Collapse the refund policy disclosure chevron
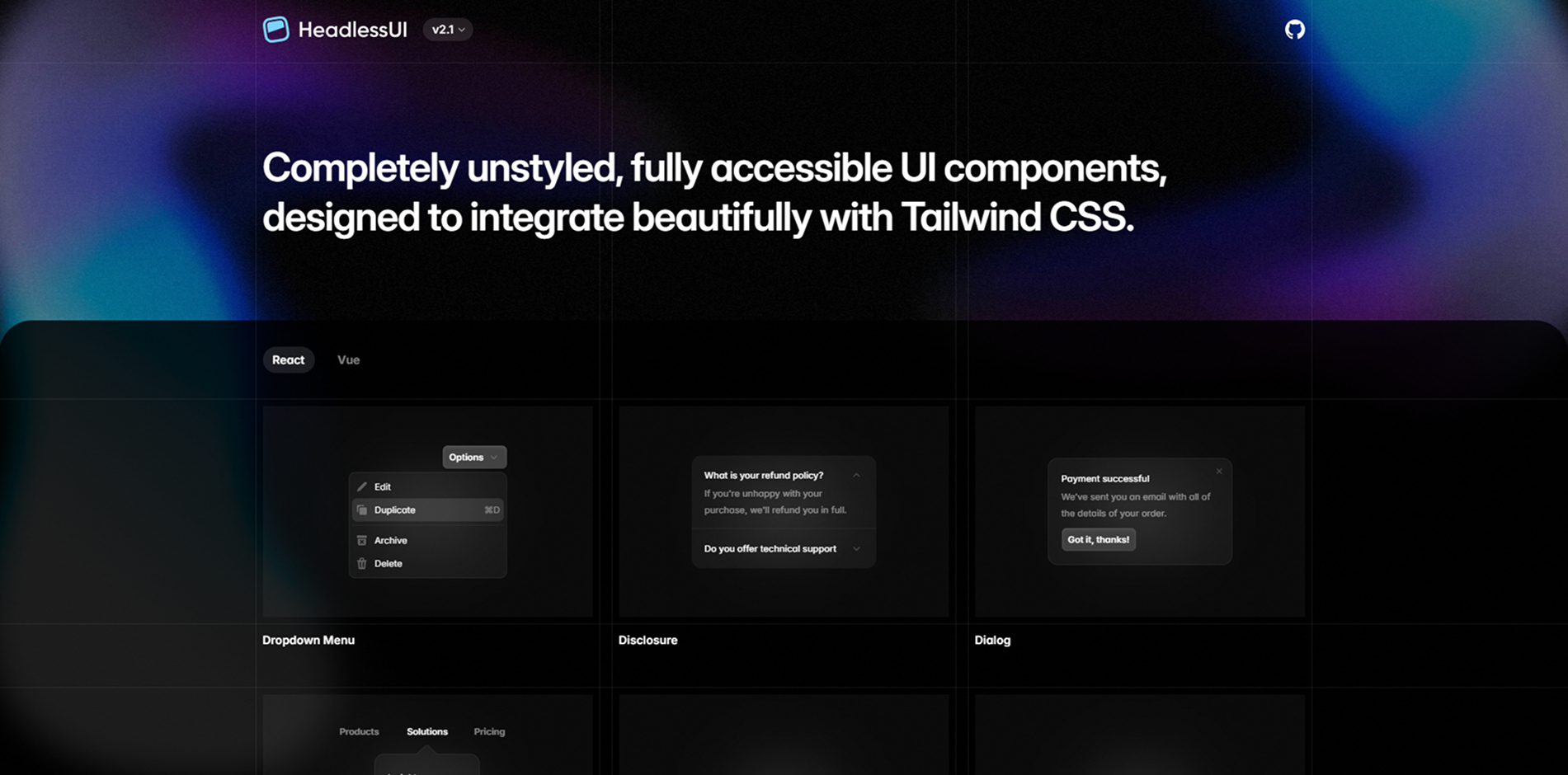This screenshot has width=1568, height=775. click(856, 475)
